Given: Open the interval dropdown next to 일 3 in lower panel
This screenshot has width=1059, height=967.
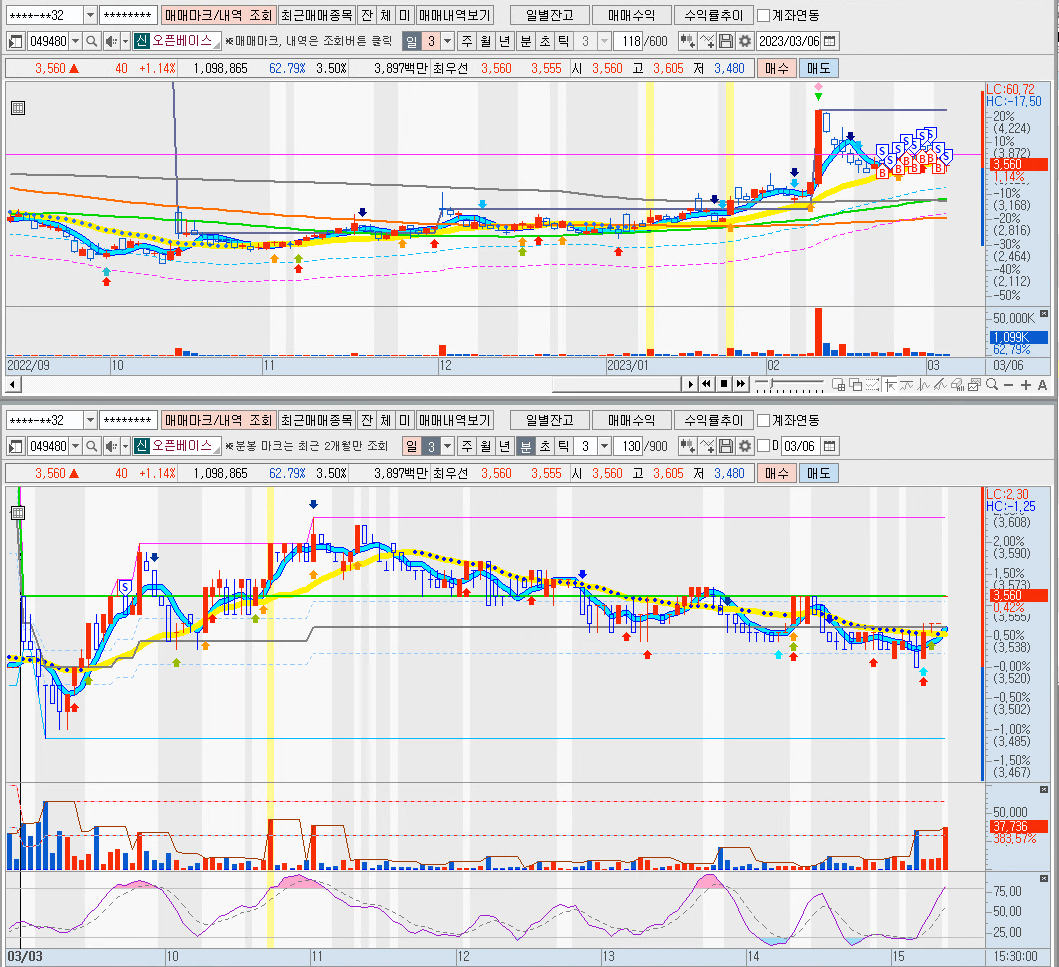Looking at the screenshot, I should click(x=447, y=446).
